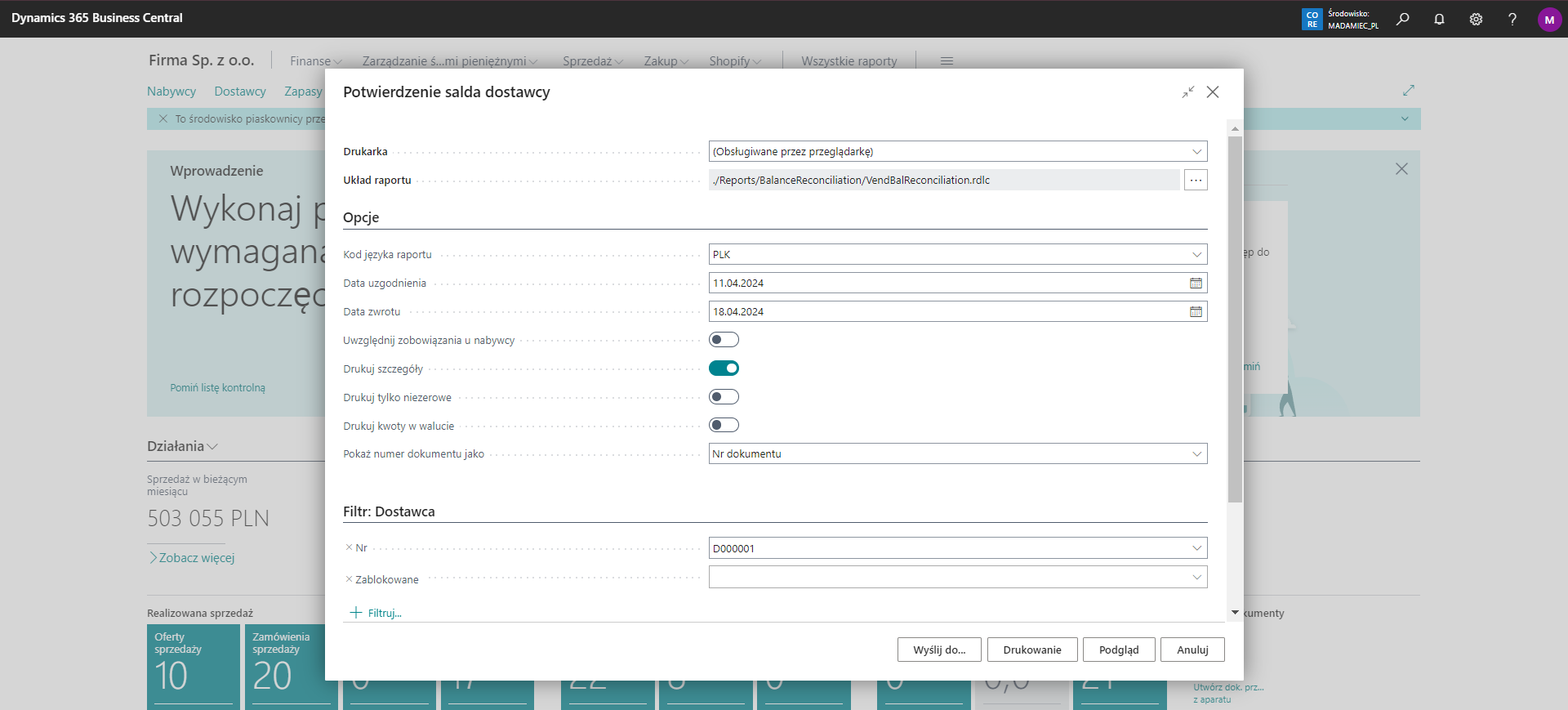Image resolution: width=1568 pixels, height=710 pixels.
Task: Click the scrollbar up arrow in dialog
Action: coord(1235,128)
